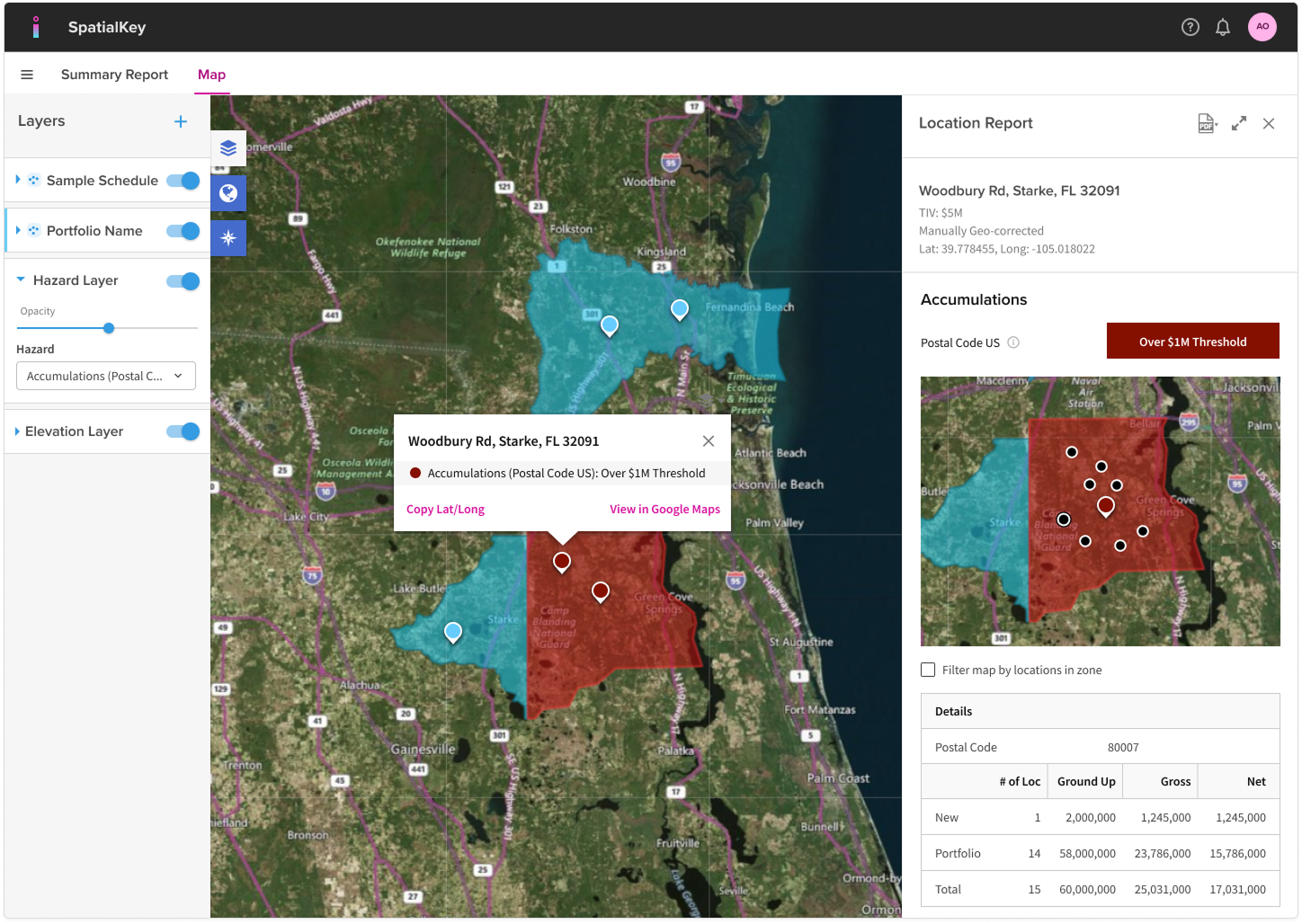This screenshot has width=1302, height=924.
Task: Expand Location Report to full screen
Action: tap(1239, 123)
